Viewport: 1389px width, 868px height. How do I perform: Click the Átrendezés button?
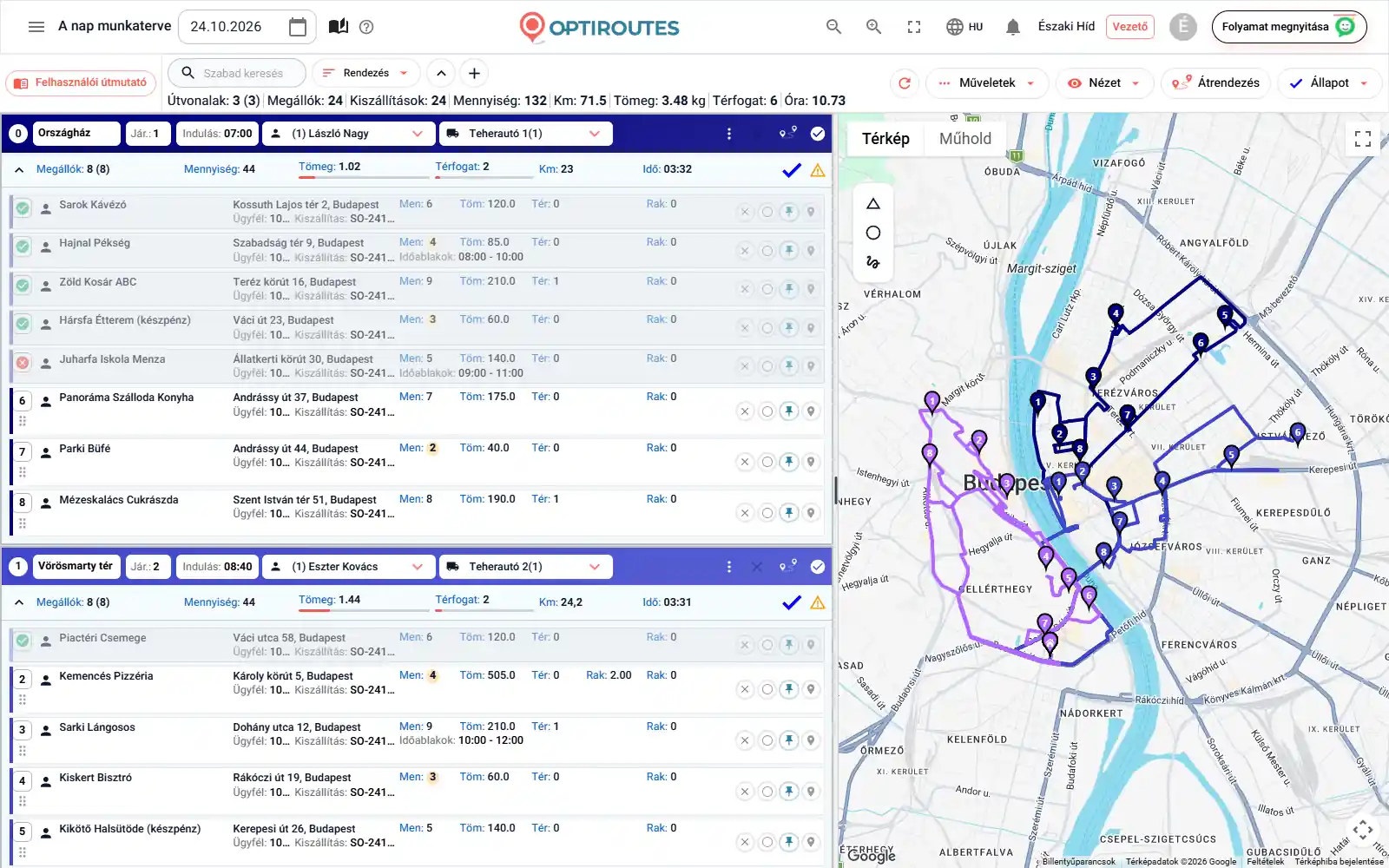1216,83
